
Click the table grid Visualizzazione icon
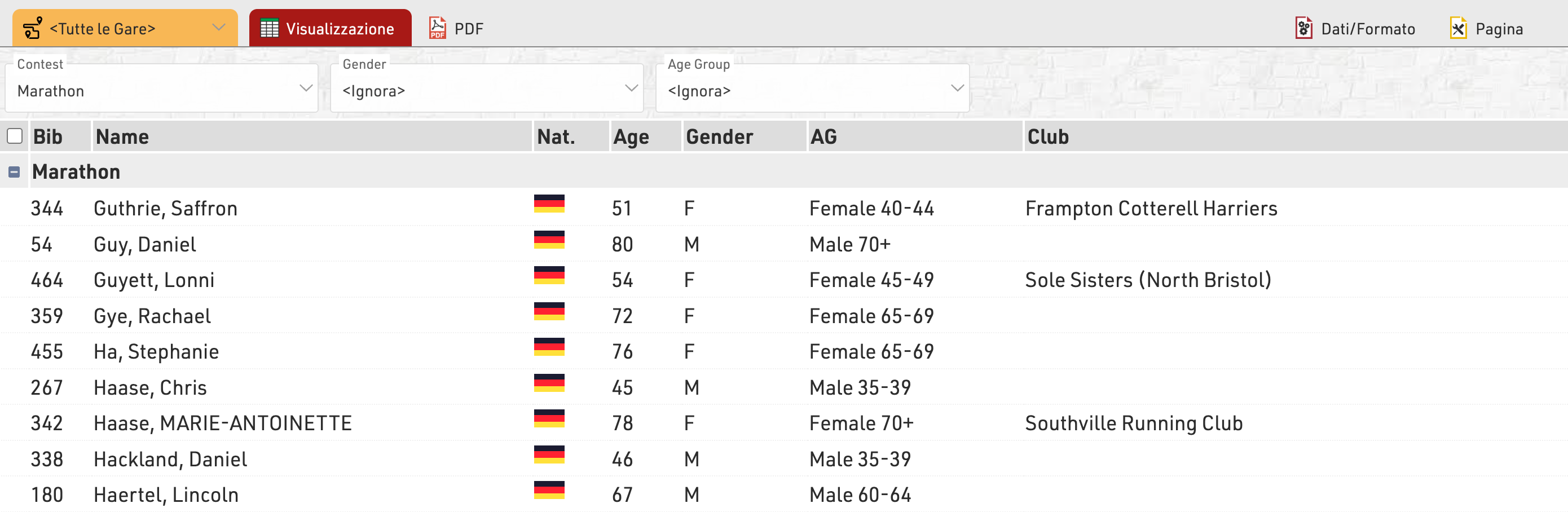[x=269, y=29]
